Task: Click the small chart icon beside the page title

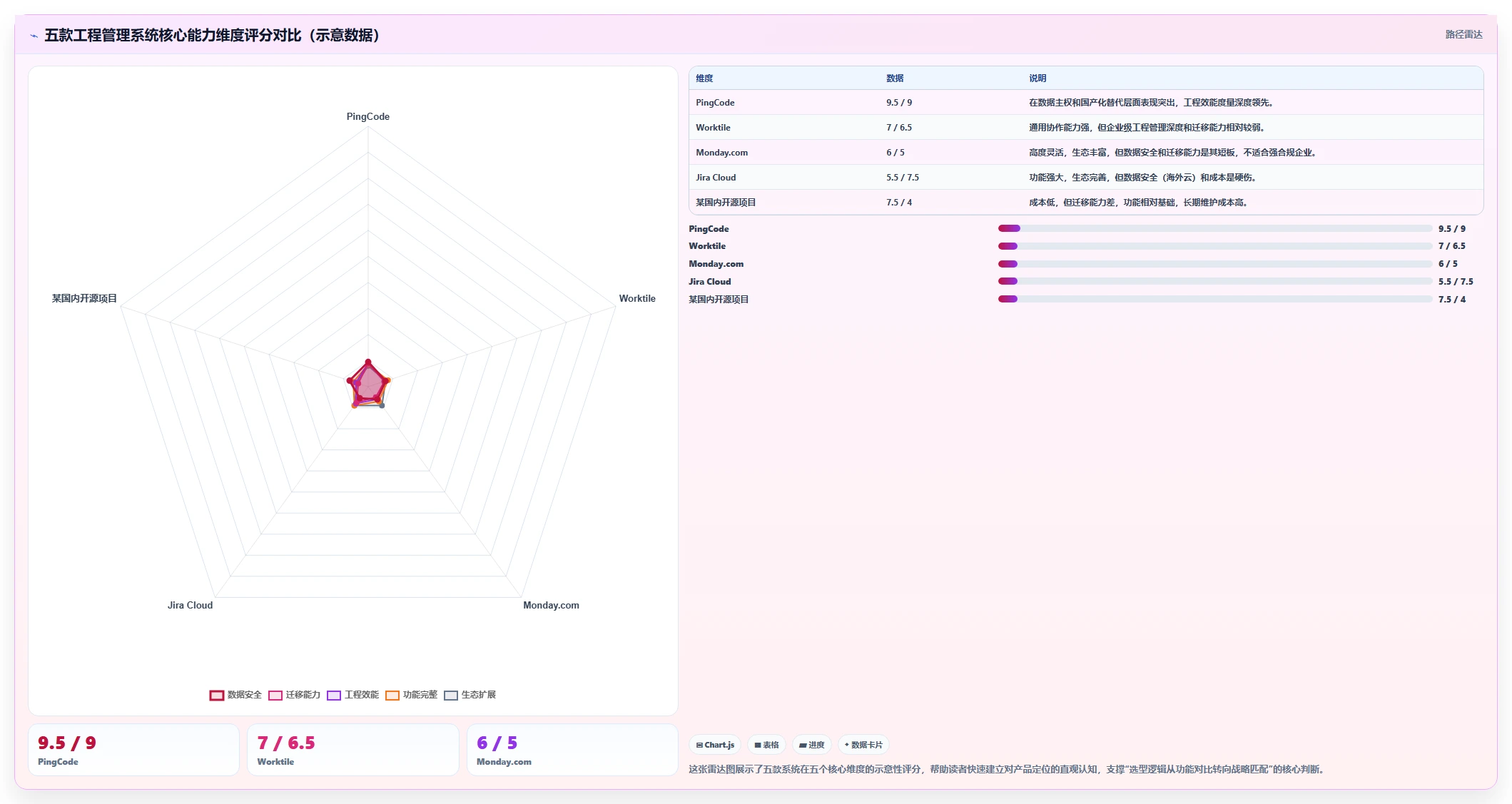Action: click(x=34, y=36)
